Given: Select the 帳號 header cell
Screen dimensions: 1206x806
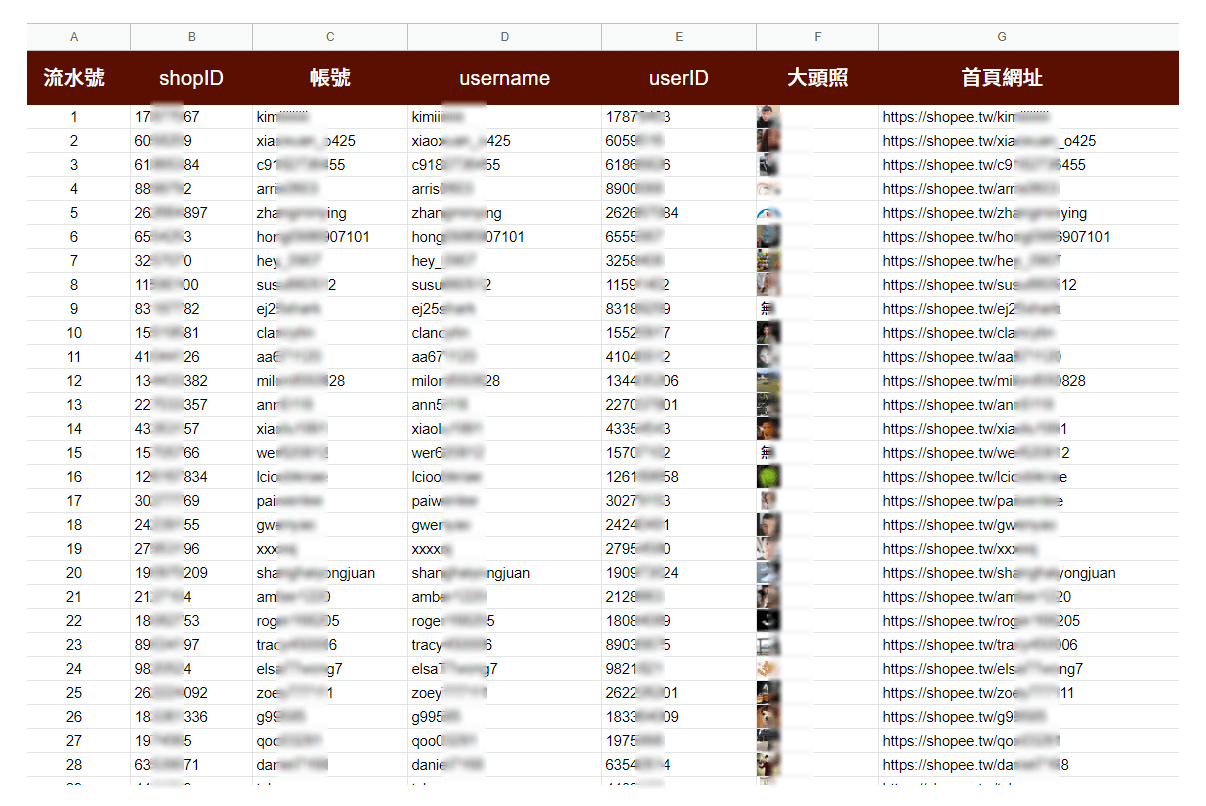Looking at the screenshot, I should (330, 78).
